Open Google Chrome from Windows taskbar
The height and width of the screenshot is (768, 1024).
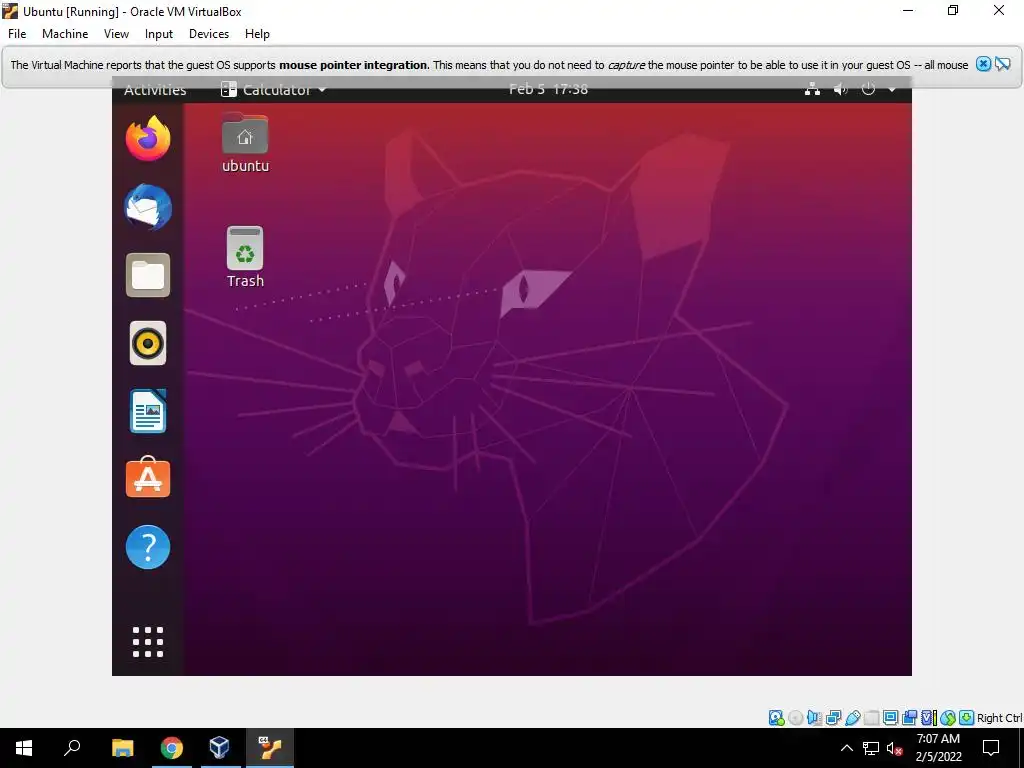(x=172, y=748)
